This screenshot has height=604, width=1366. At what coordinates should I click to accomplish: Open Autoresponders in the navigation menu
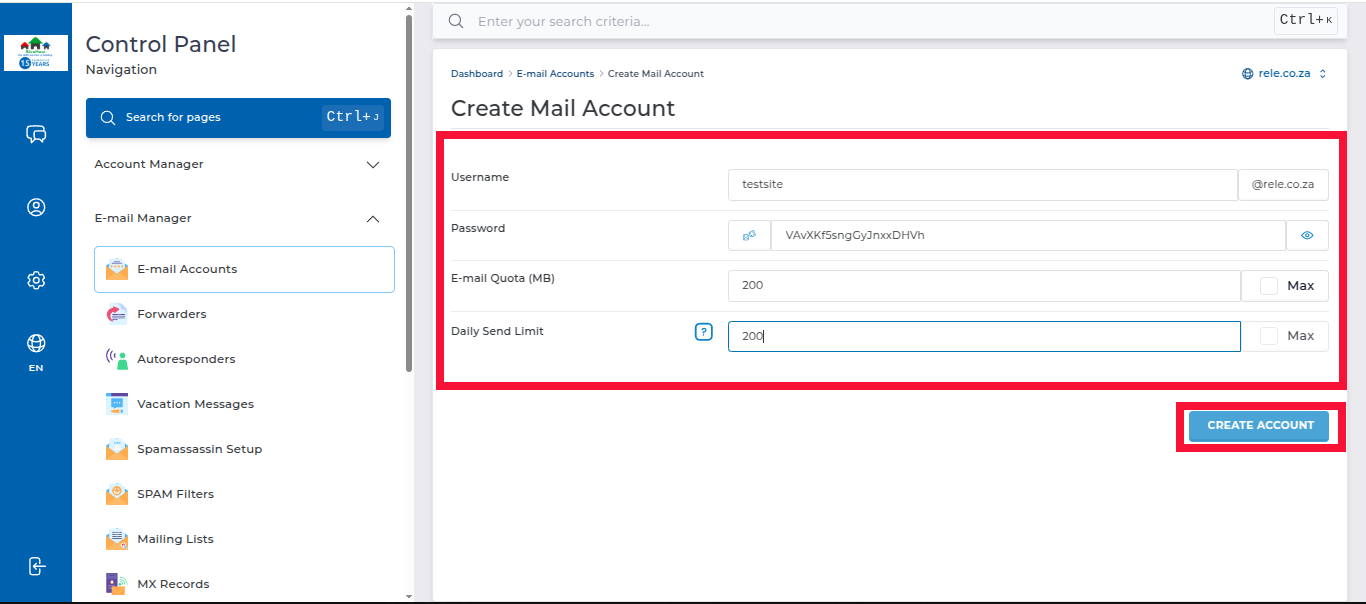(x=186, y=359)
